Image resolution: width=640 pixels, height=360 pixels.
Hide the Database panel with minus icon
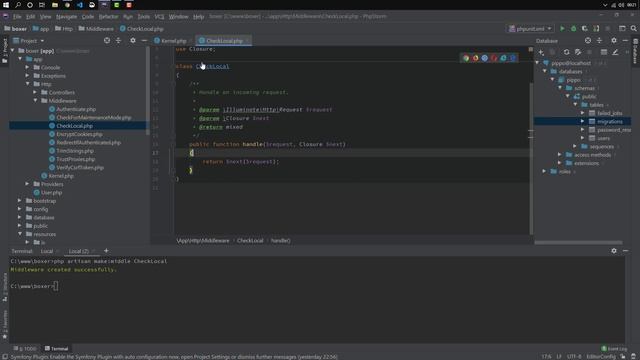point(625,40)
